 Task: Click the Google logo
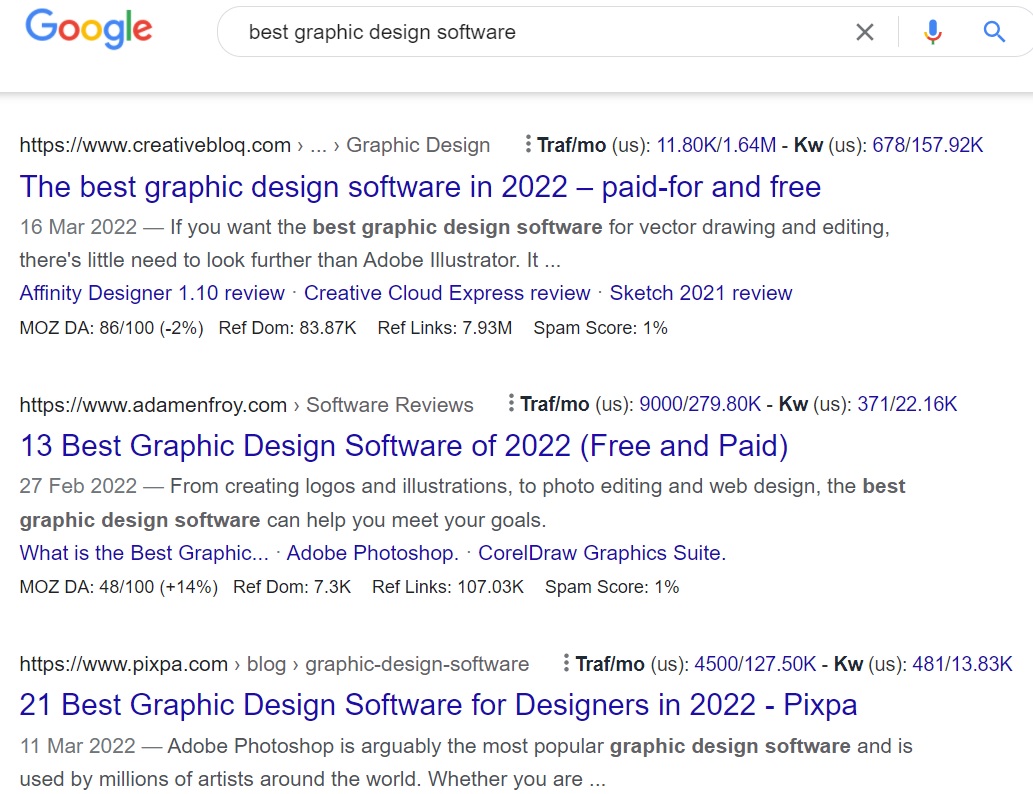click(89, 29)
